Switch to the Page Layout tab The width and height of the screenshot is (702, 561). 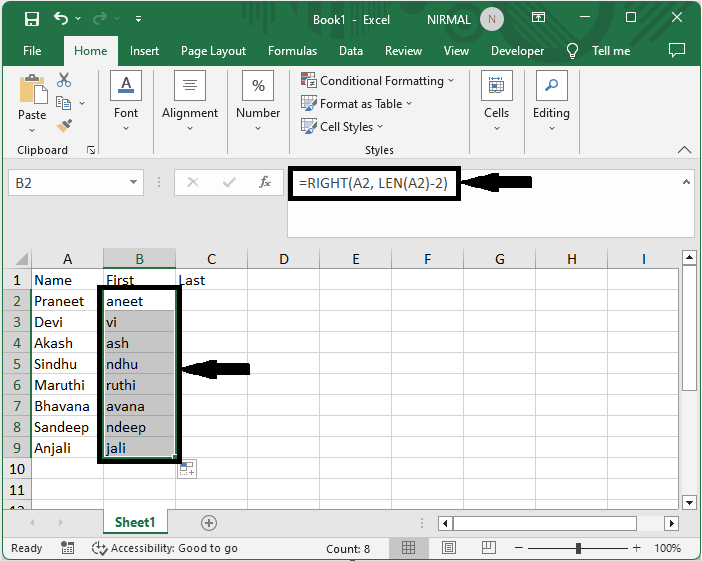tap(213, 51)
